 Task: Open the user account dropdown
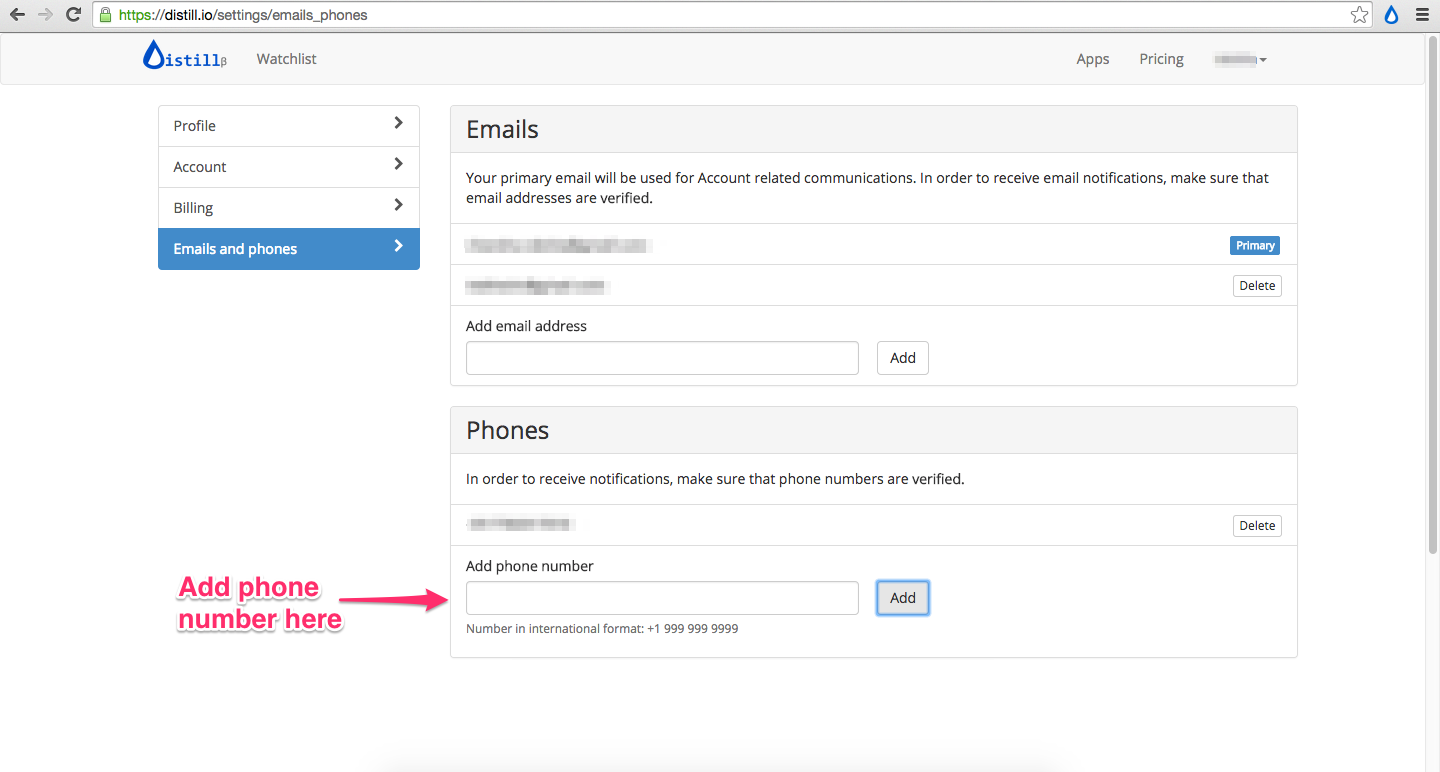click(x=1238, y=58)
